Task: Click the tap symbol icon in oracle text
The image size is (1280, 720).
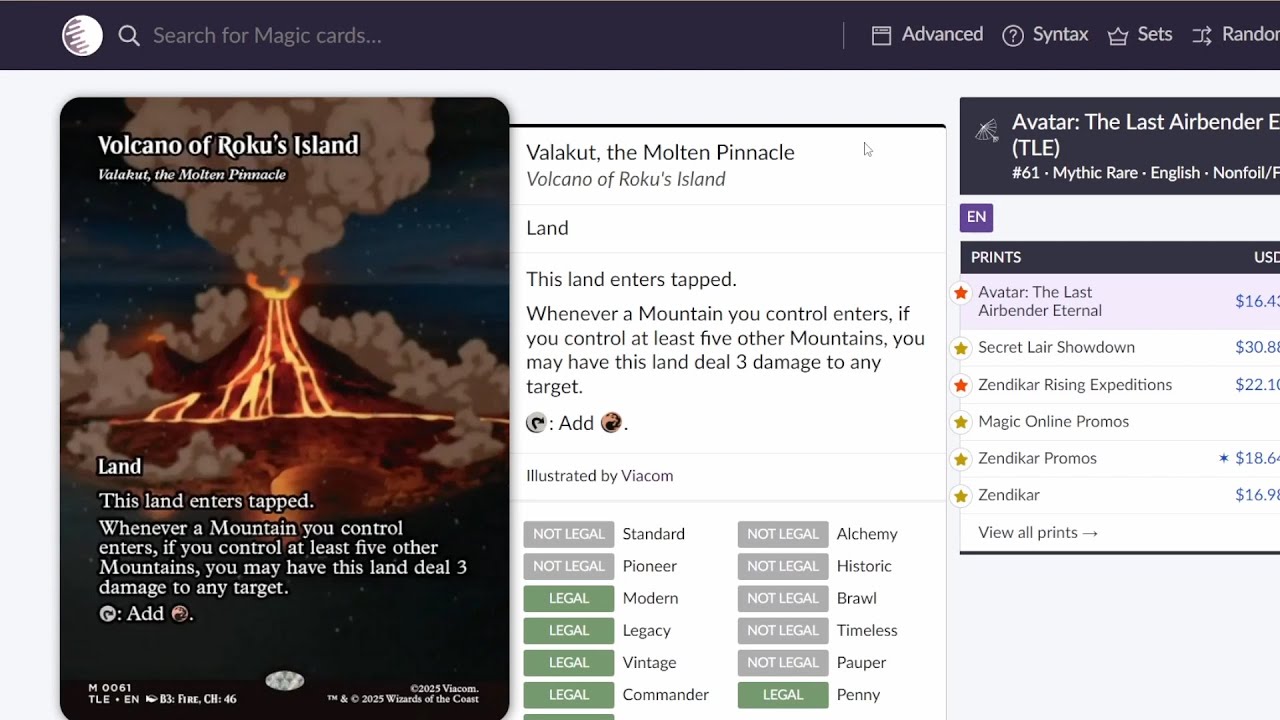Action: click(x=536, y=423)
